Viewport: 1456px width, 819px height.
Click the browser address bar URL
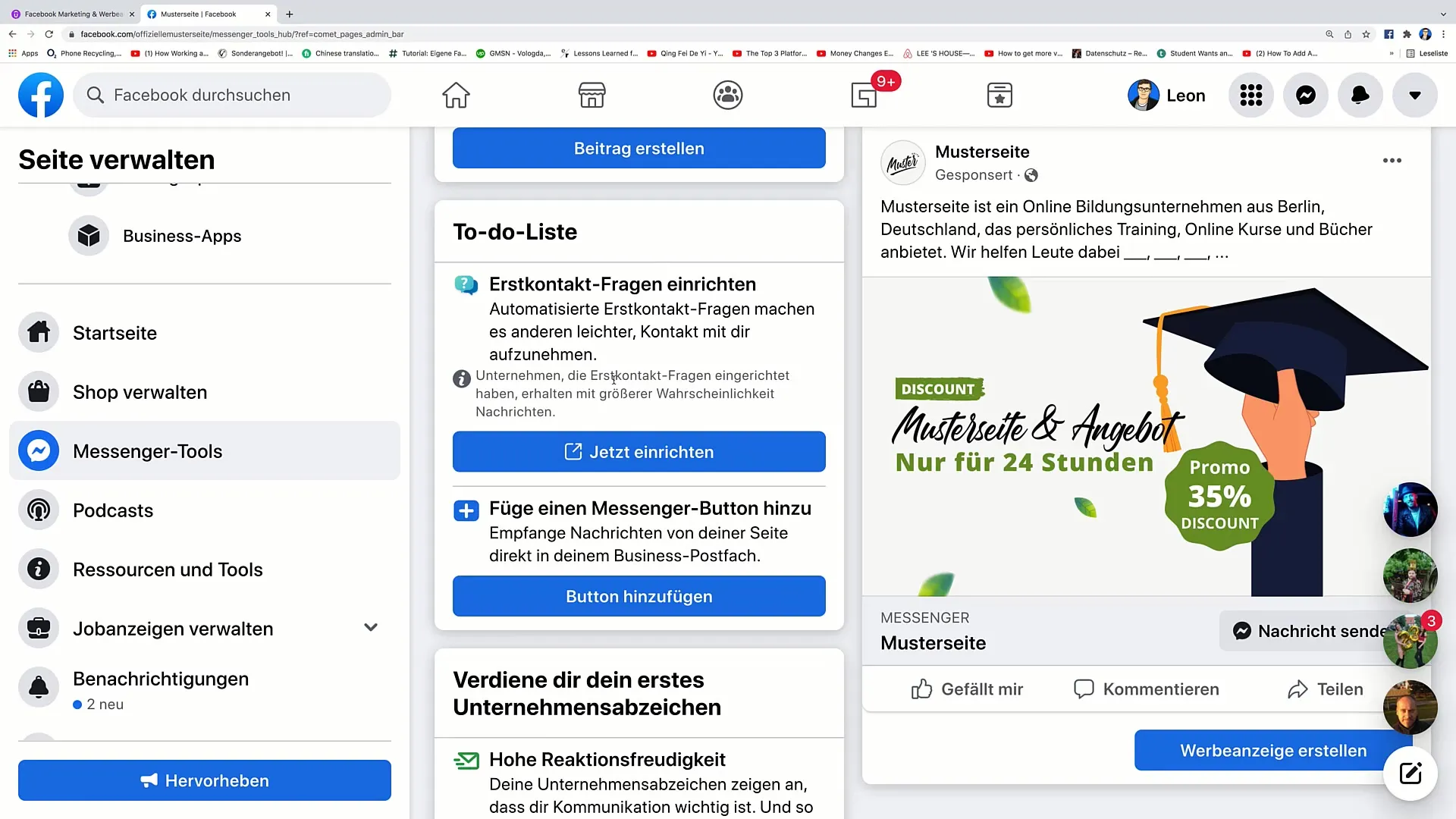[242, 34]
